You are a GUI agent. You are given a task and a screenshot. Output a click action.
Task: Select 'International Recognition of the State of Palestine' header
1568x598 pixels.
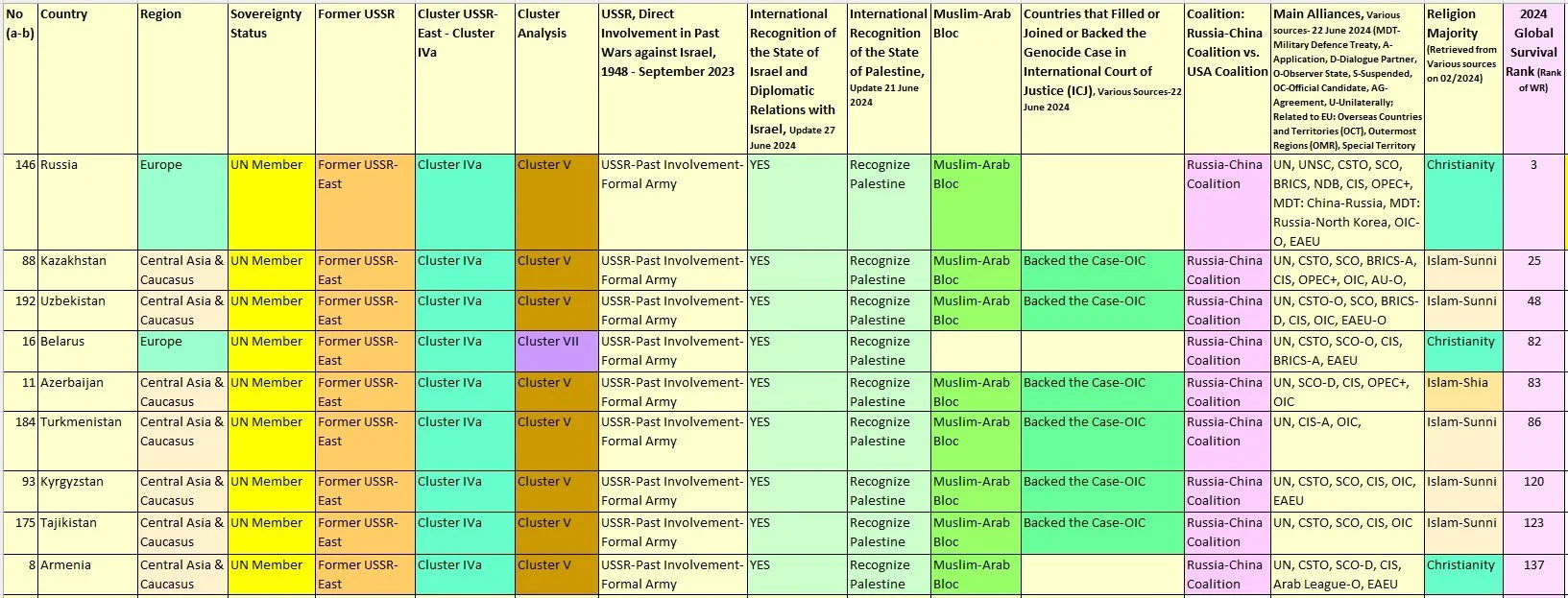889,78
